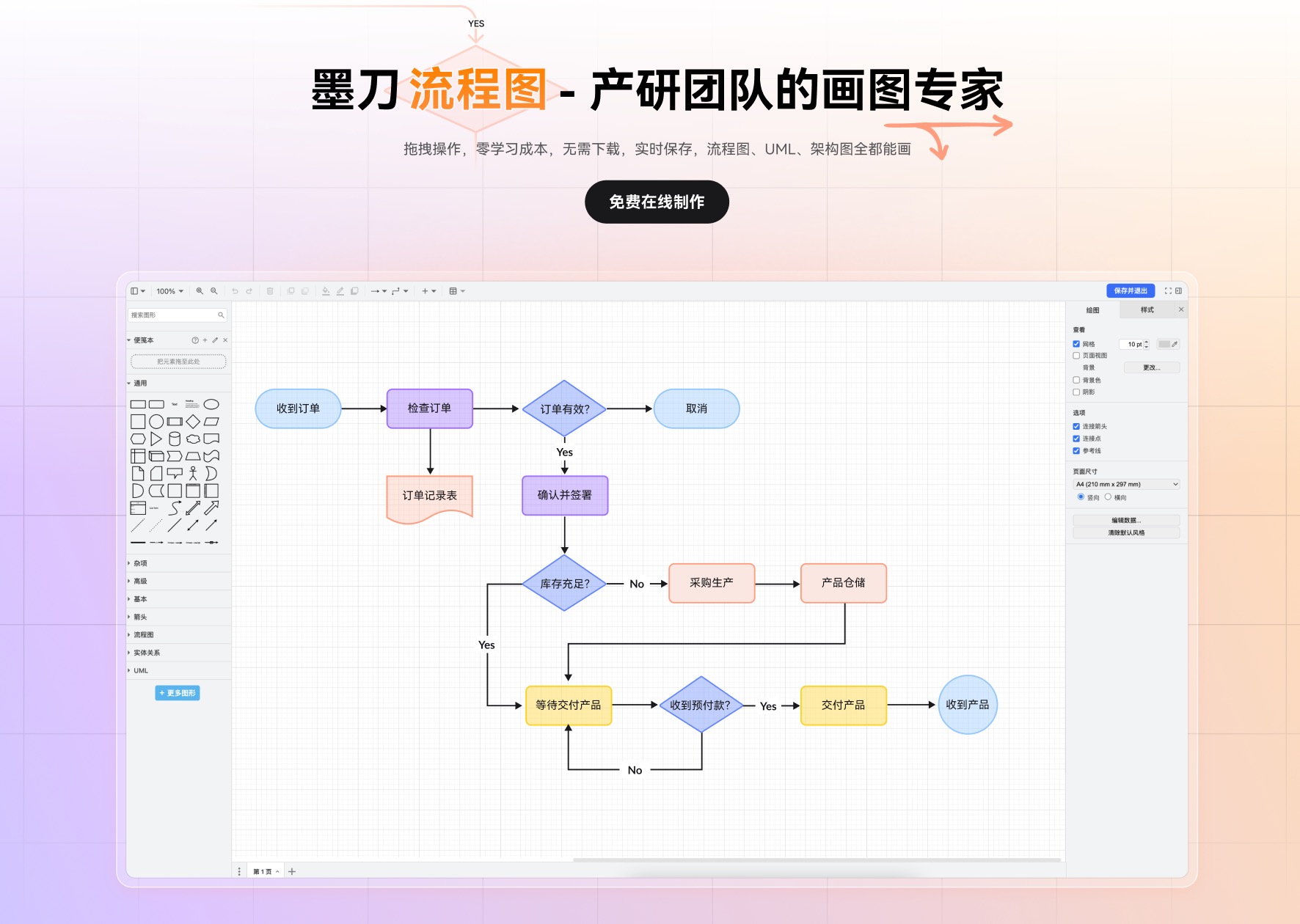Open the 第1页 page tab menu
The width and height of the screenshot is (1300, 924).
tap(266, 871)
